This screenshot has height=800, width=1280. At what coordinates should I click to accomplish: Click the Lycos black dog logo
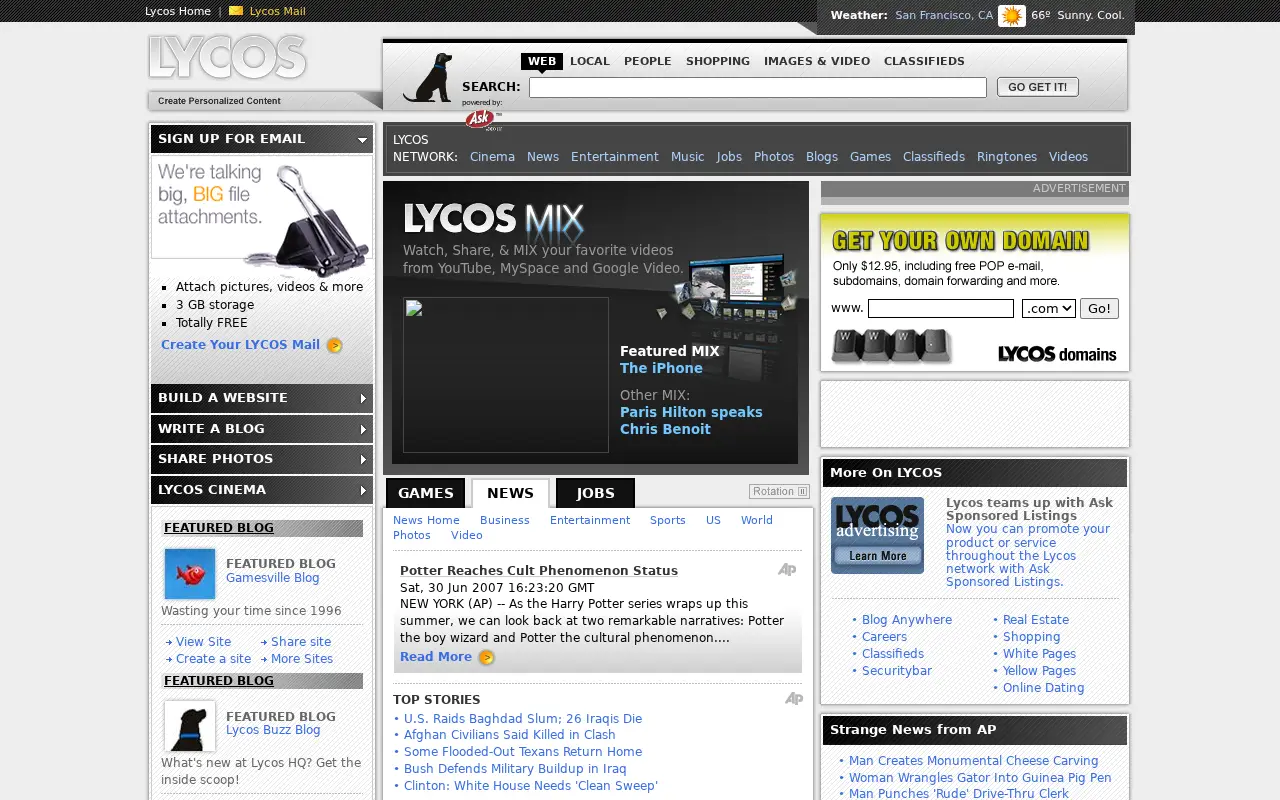428,78
